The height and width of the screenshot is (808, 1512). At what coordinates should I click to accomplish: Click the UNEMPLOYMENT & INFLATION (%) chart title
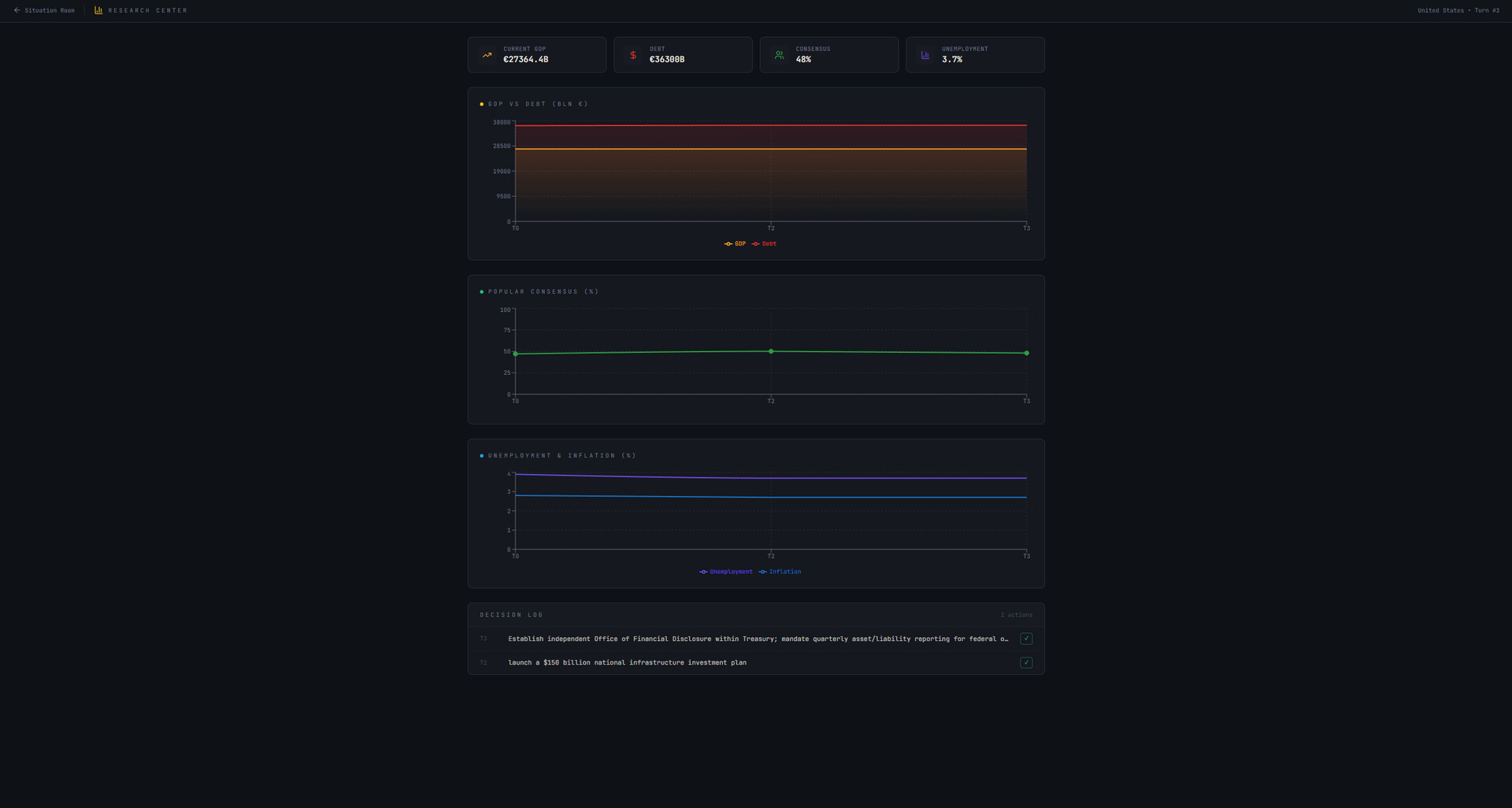click(x=561, y=455)
